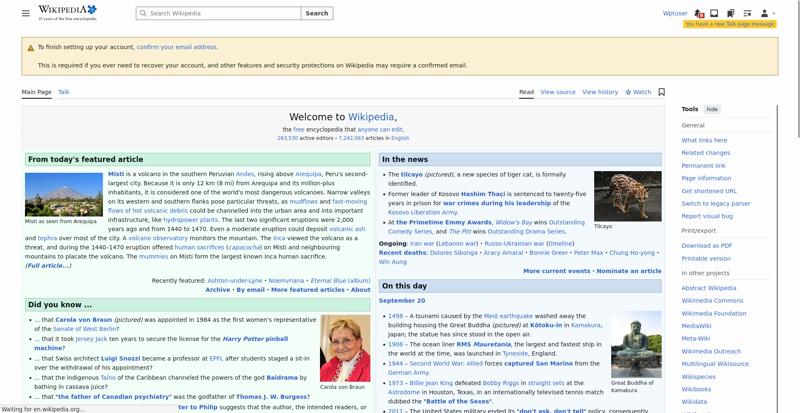Click the page vertical scrollbar

(796, 69)
